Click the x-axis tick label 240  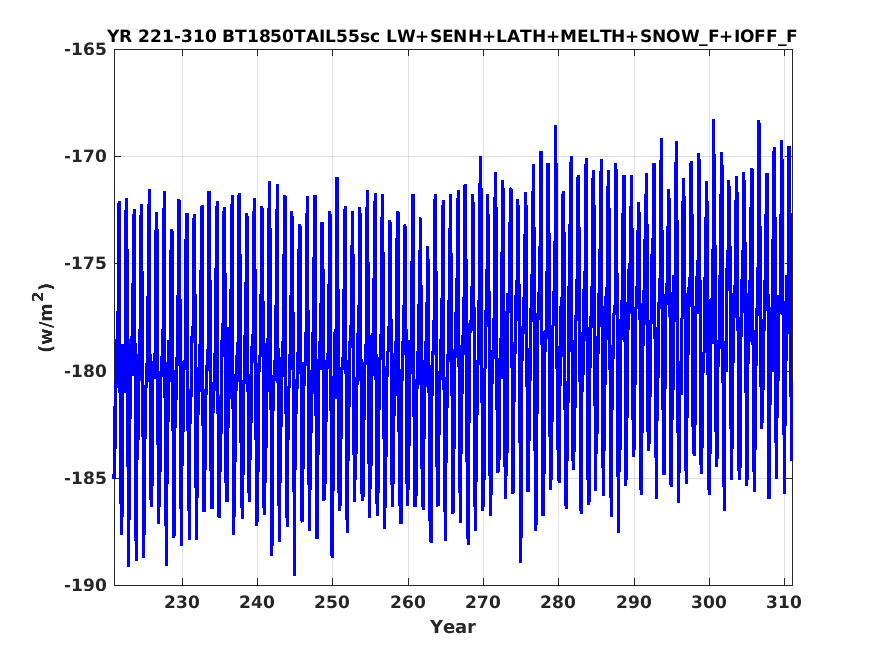click(x=257, y=602)
